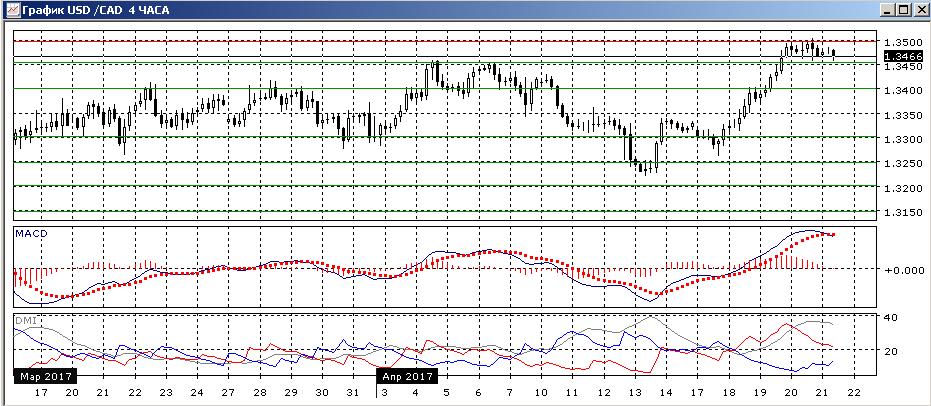Click the DMI scale value 40

point(889,318)
